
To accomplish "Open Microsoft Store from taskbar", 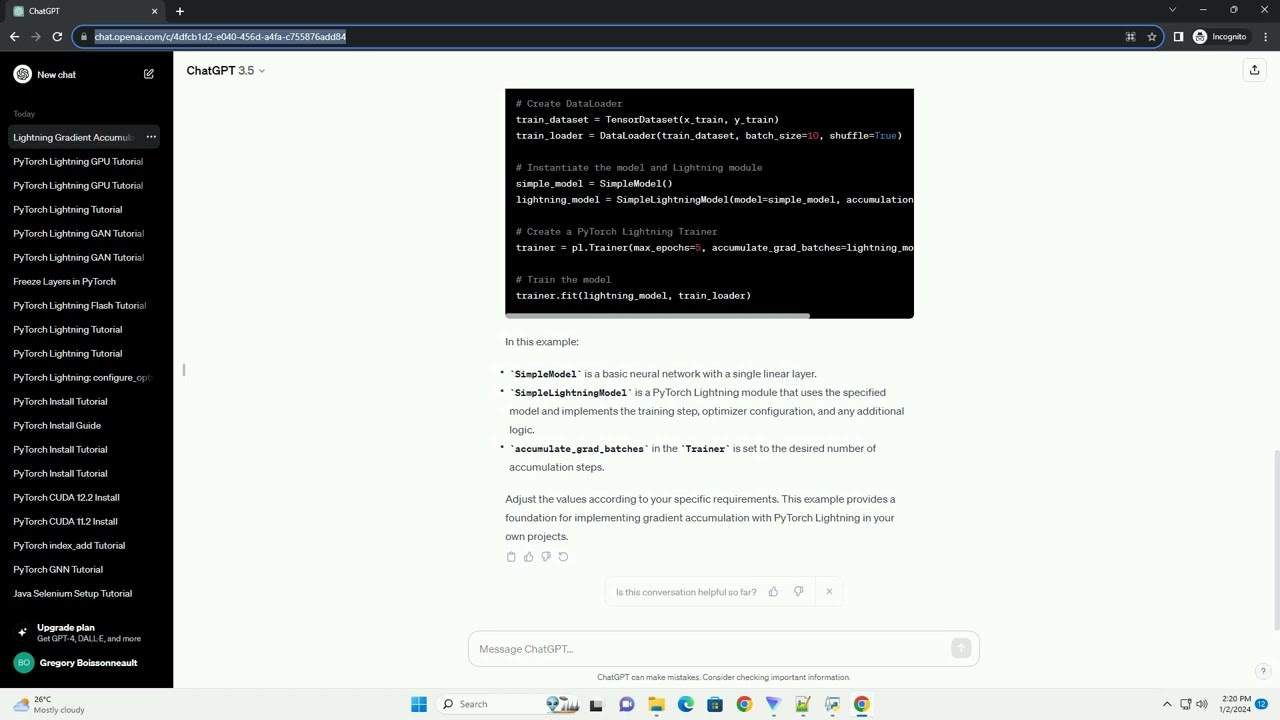I will pyautogui.click(x=715, y=704).
